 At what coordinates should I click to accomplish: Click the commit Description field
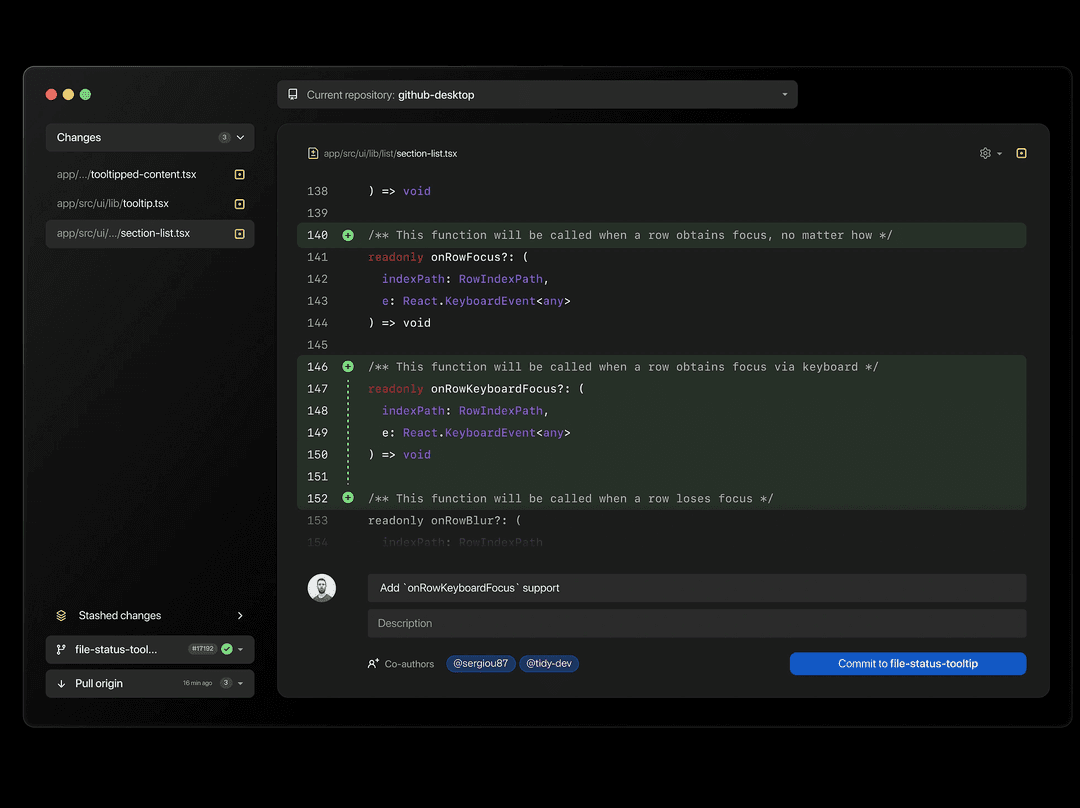(x=696, y=624)
